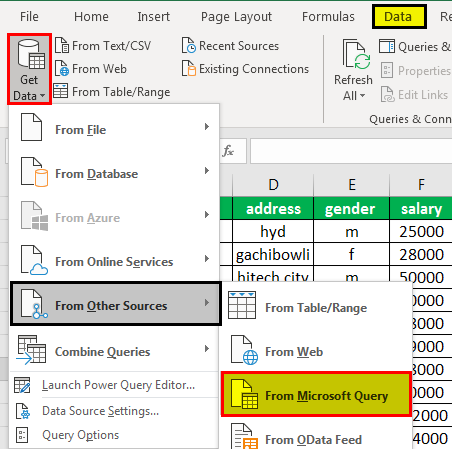
Task: Click the From Online Services icon
Action: point(34,260)
